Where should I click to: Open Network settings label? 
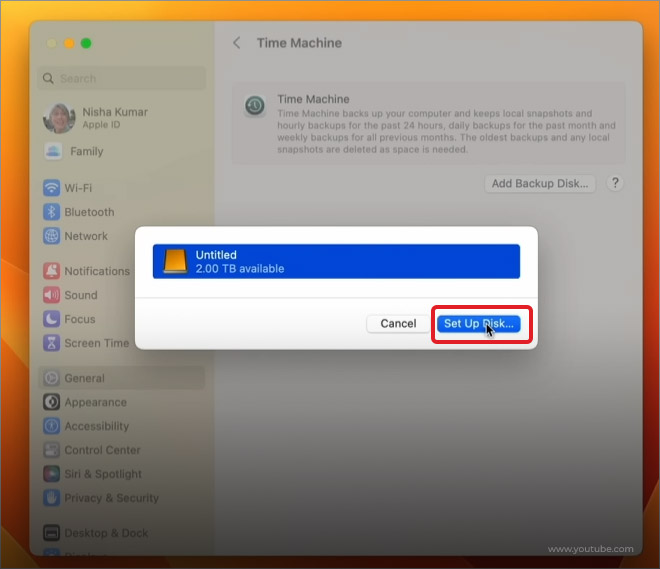pos(86,236)
